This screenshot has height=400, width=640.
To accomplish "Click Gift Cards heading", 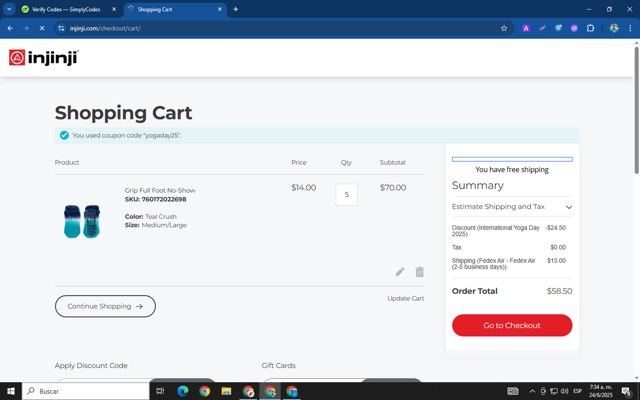I will [x=278, y=365].
